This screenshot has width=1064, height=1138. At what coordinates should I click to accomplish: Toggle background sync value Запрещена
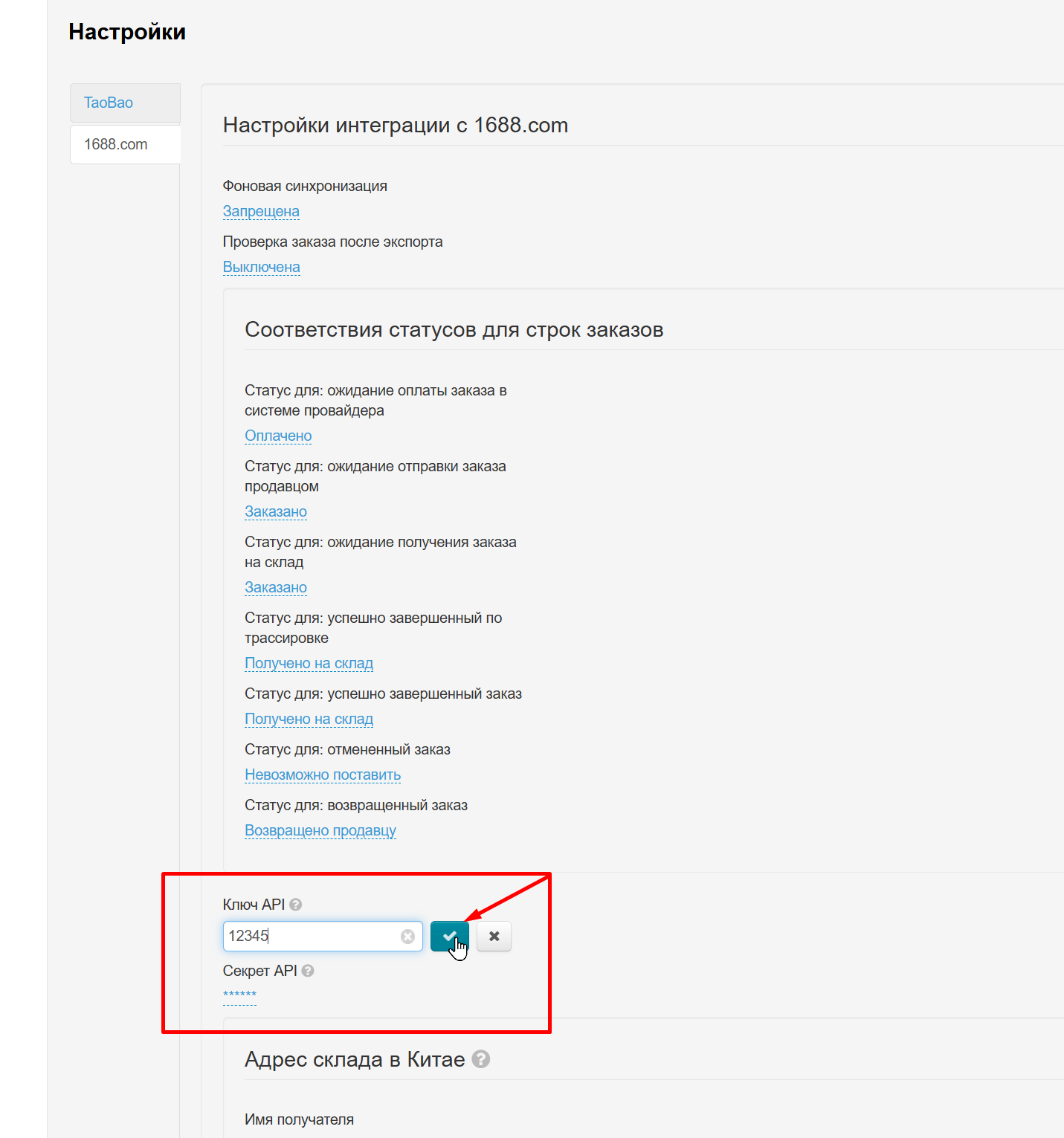(261, 211)
